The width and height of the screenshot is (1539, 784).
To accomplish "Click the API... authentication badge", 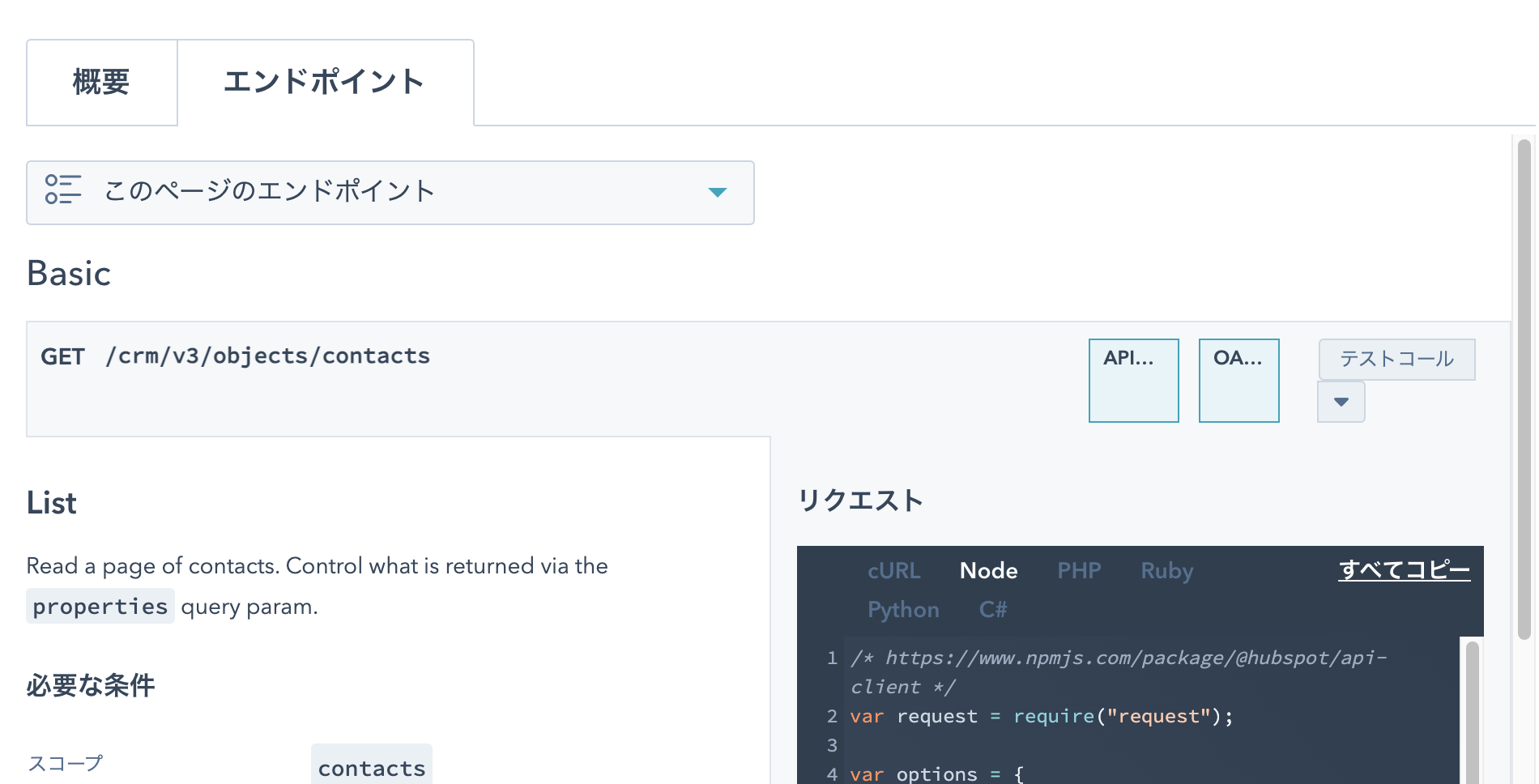I will (1133, 381).
